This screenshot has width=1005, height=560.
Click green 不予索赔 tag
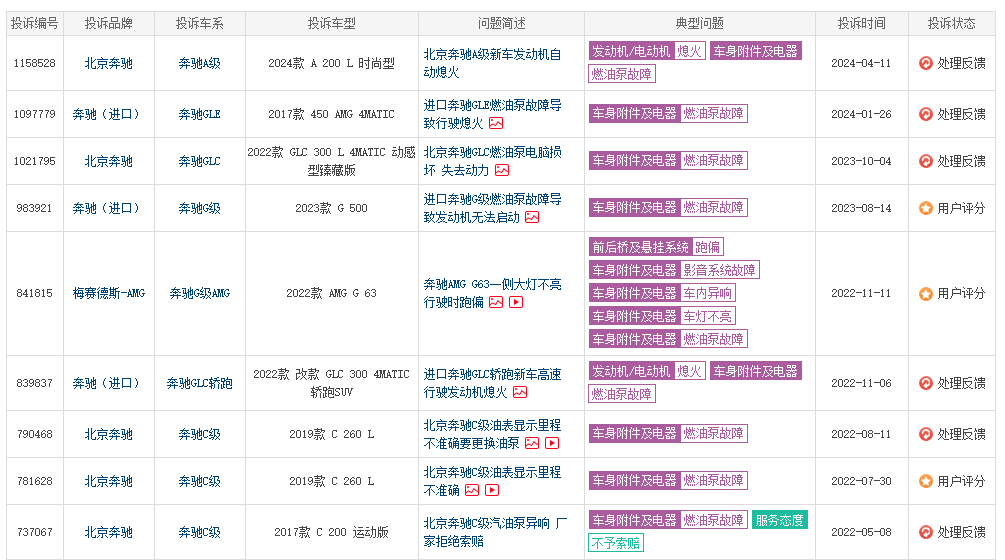coord(616,543)
